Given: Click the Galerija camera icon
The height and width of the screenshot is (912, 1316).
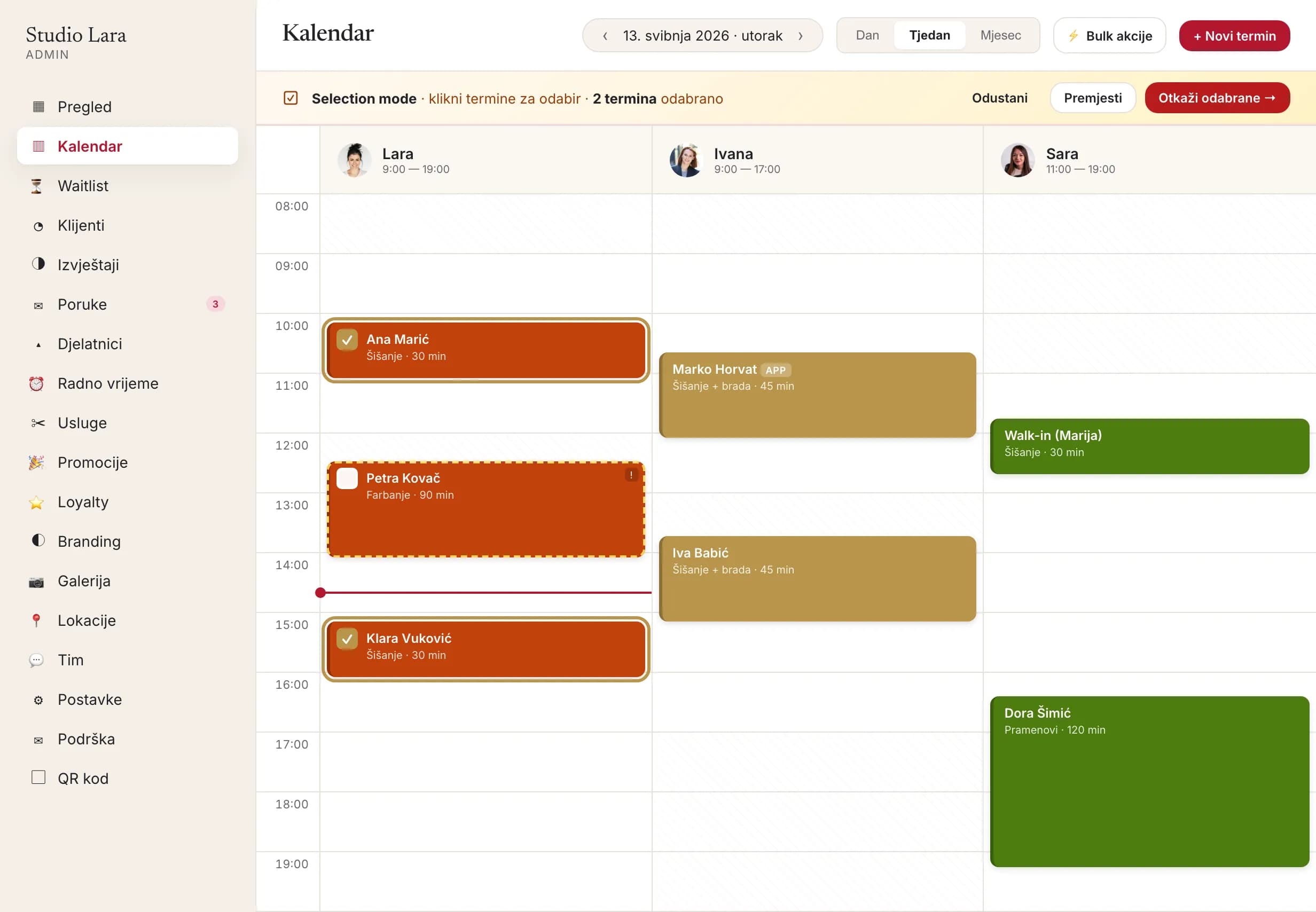Looking at the screenshot, I should [x=36, y=581].
